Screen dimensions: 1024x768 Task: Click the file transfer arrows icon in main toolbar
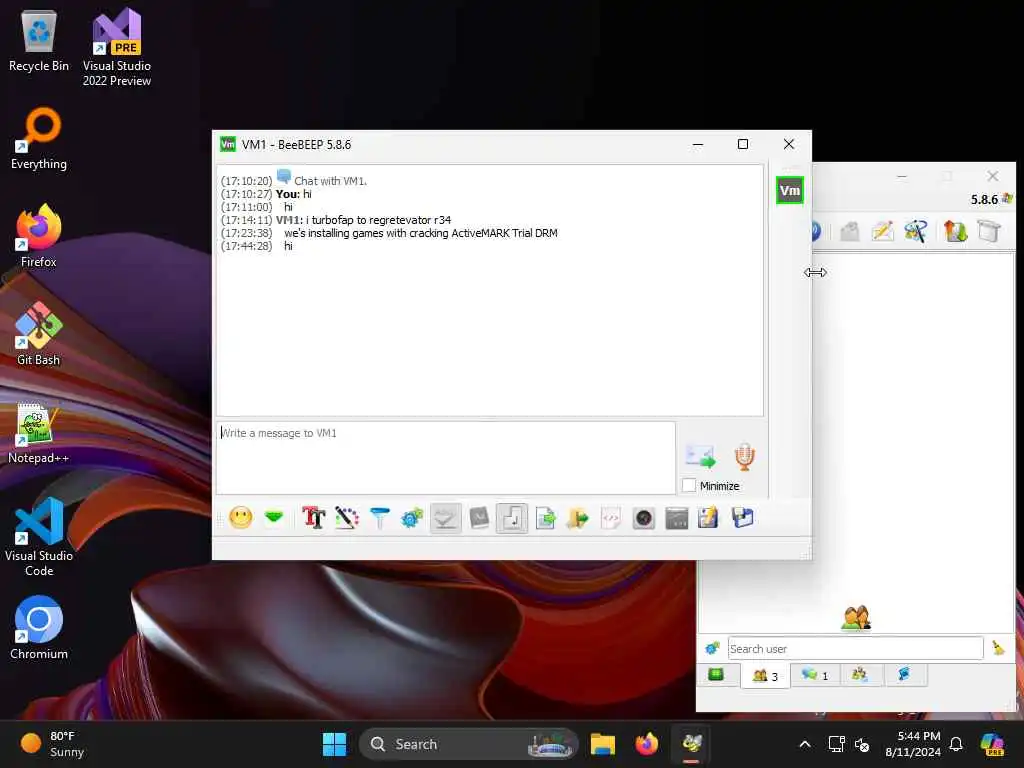955,231
